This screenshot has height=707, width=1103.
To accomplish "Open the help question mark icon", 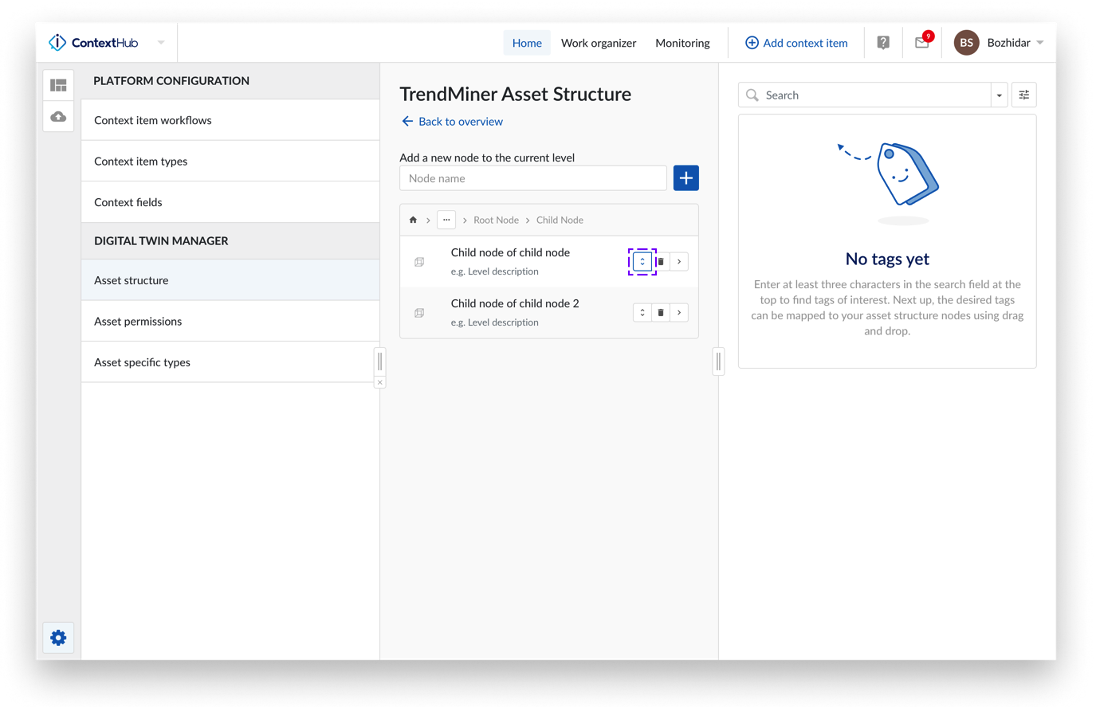I will (x=883, y=43).
